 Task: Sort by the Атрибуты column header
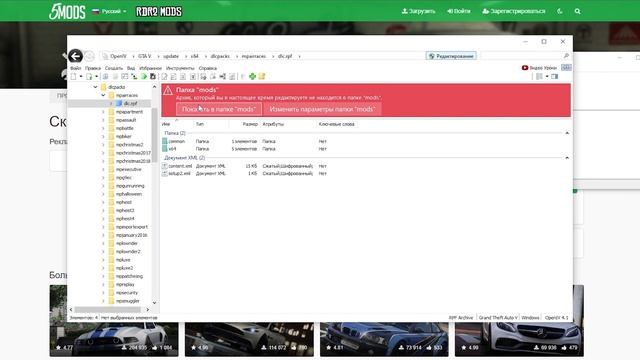(x=273, y=124)
